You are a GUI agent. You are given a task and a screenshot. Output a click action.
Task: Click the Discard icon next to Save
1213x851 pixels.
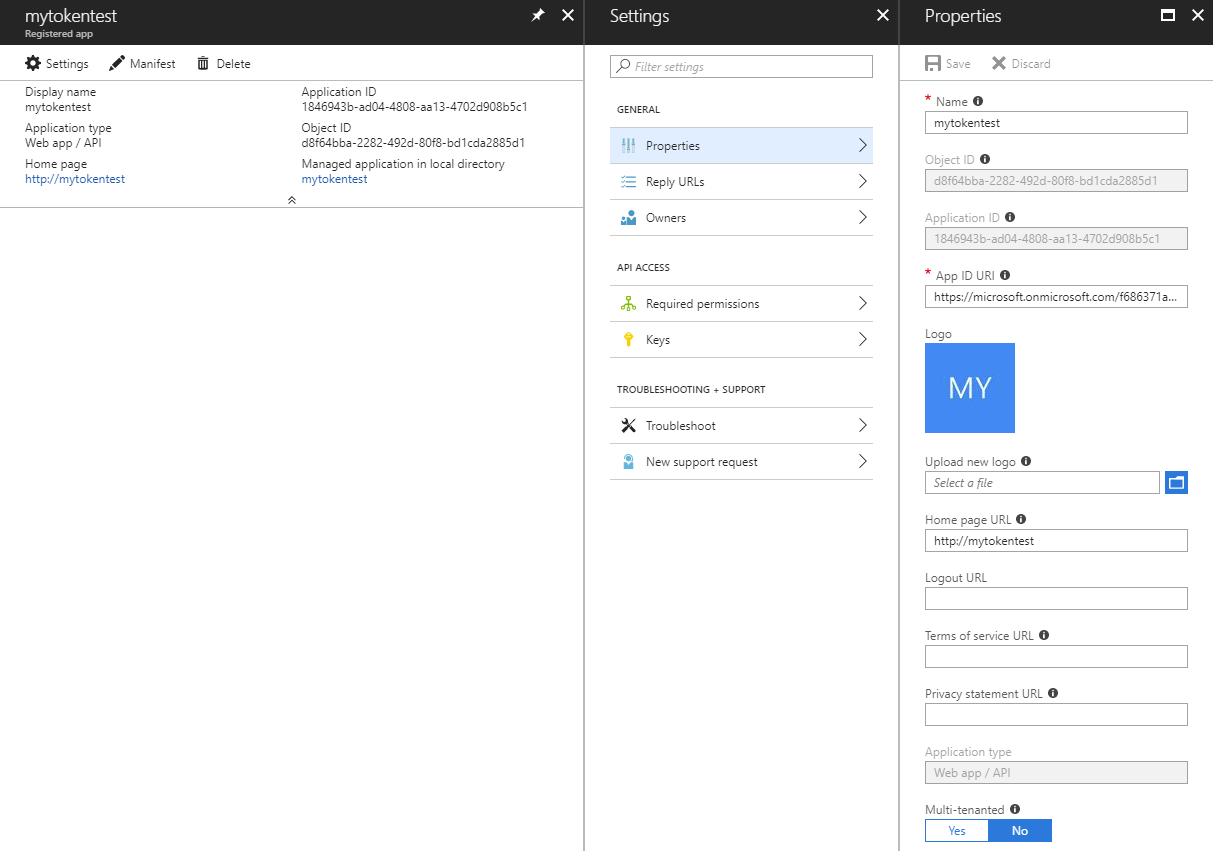(x=1020, y=63)
